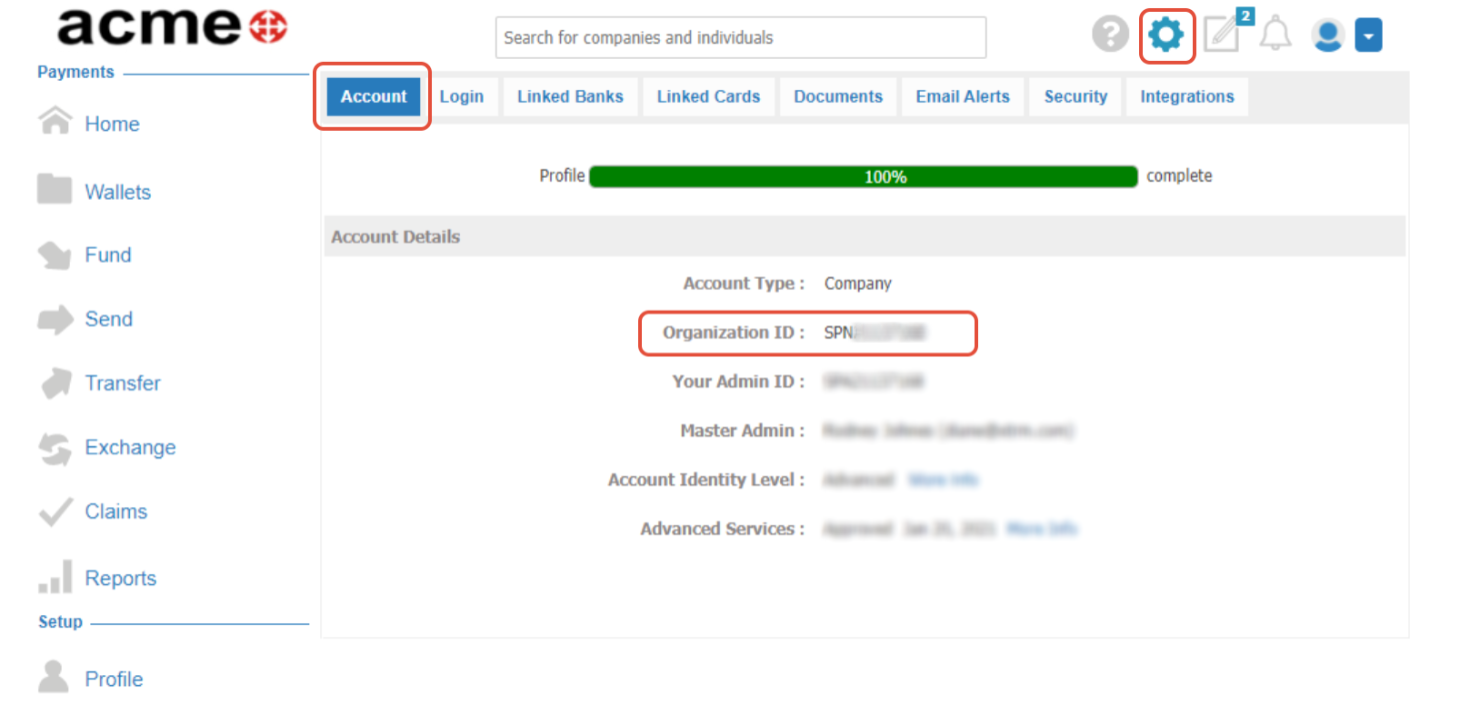View Reports via the bar chart icon
1470x715 pixels.
coord(58,575)
